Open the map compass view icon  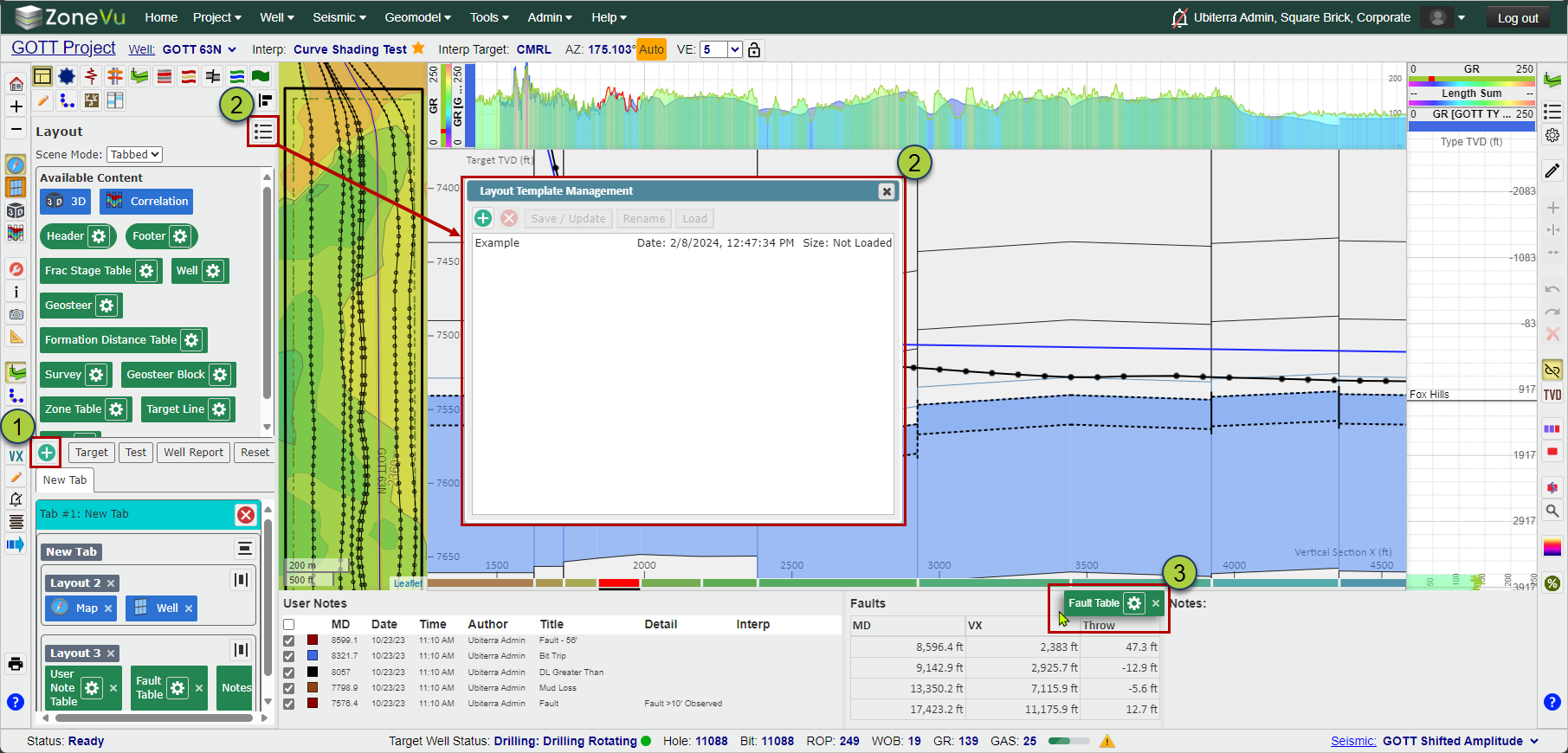pyautogui.click(x=16, y=164)
